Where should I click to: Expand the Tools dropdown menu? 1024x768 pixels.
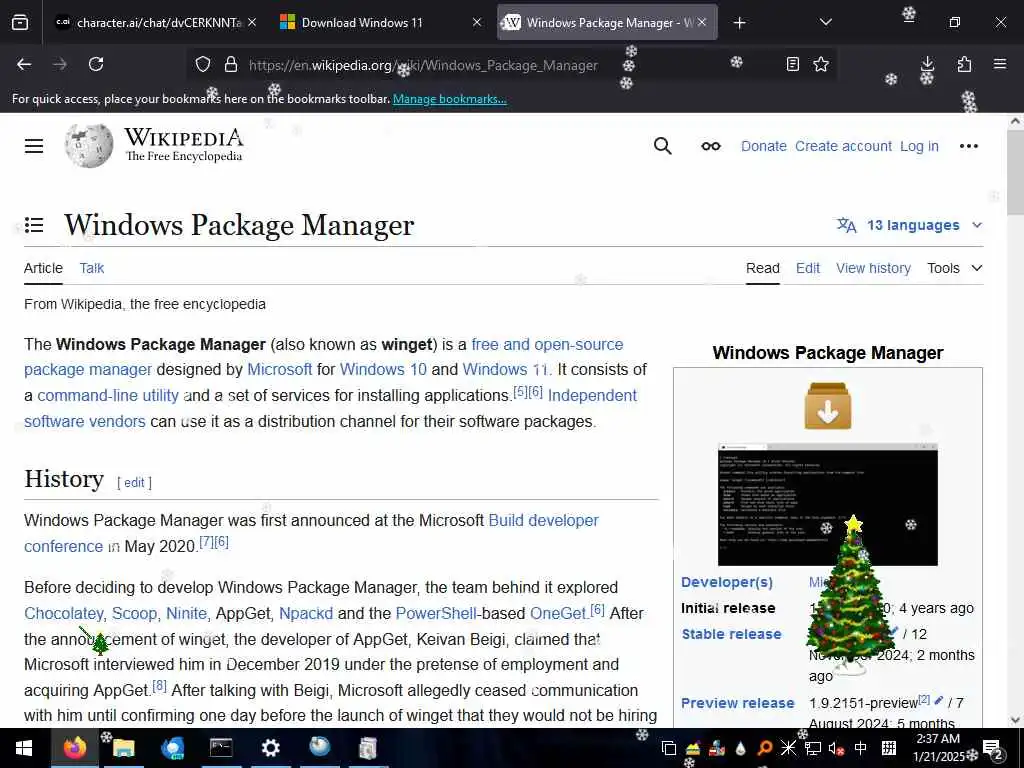click(x=955, y=268)
